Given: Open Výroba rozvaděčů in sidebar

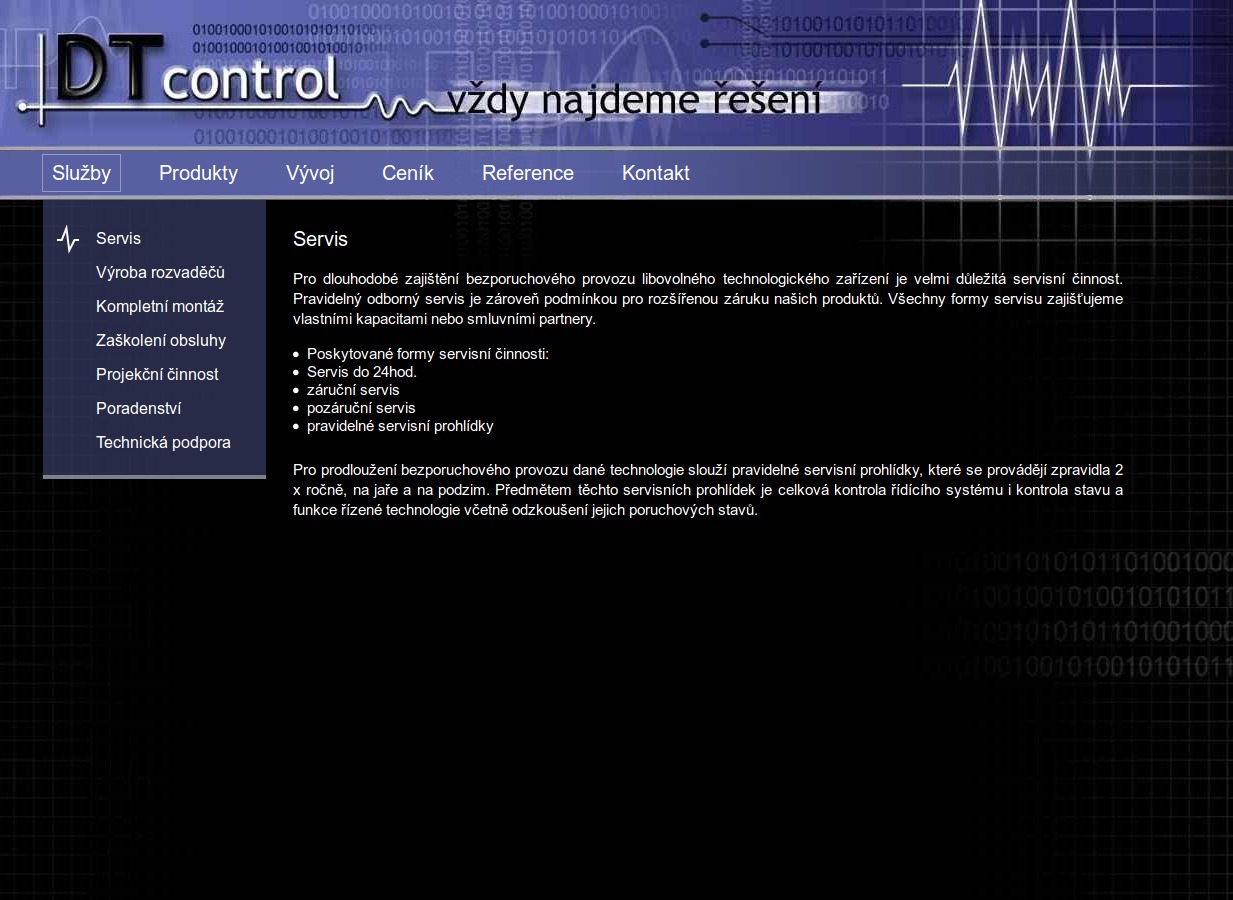Looking at the screenshot, I should coord(160,272).
